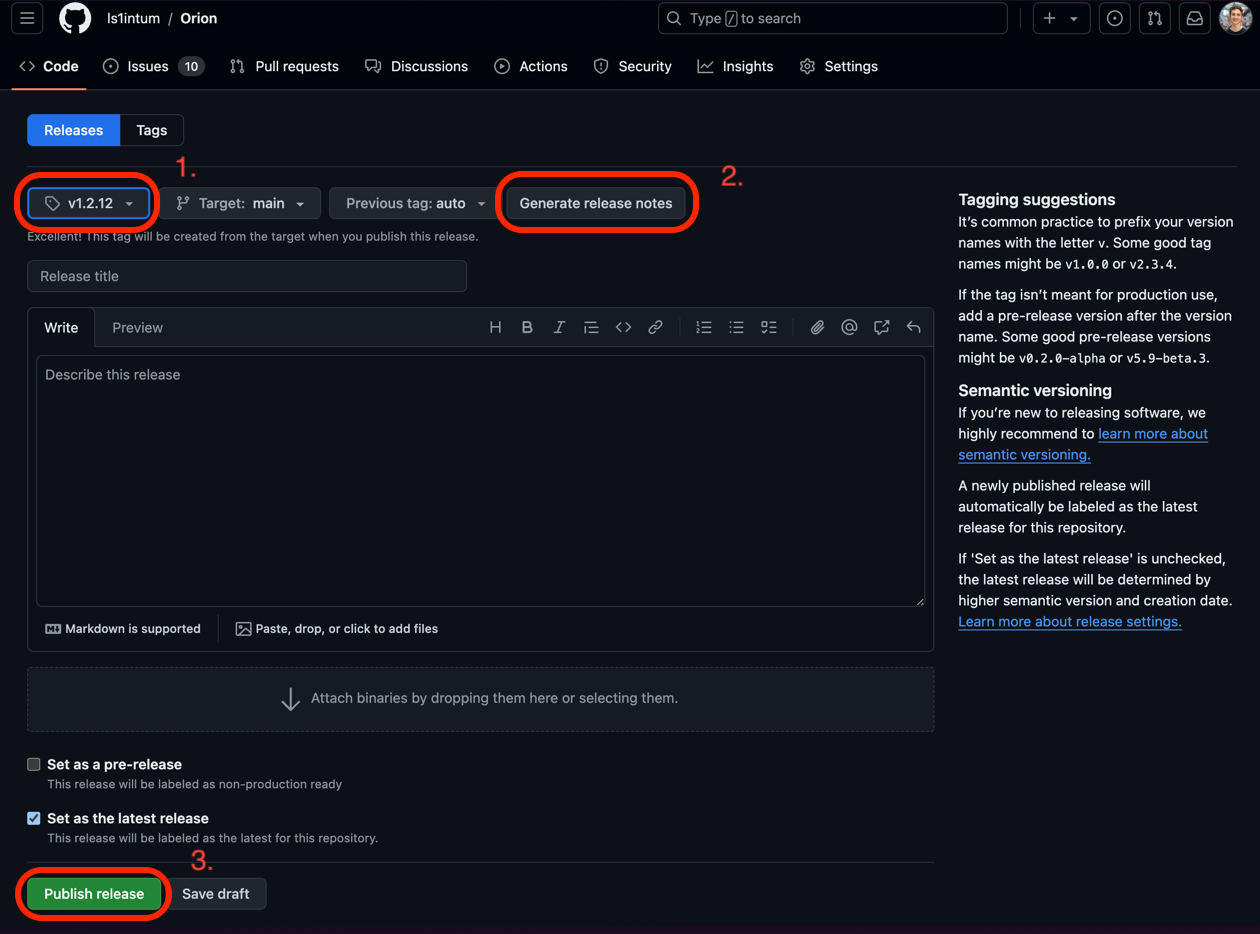Click Save draft
The image size is (1260, 934).
pos(216,894)
